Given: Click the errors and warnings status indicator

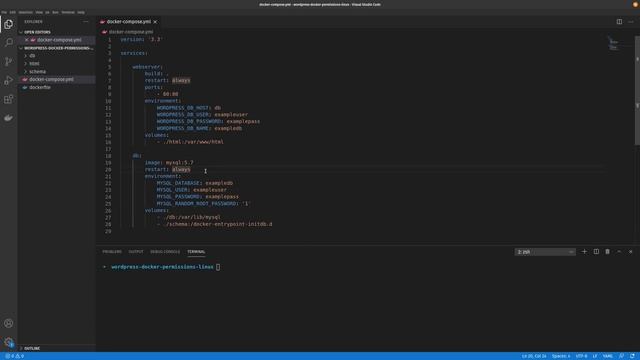Looking at the screenshot, I should (14, 356).
